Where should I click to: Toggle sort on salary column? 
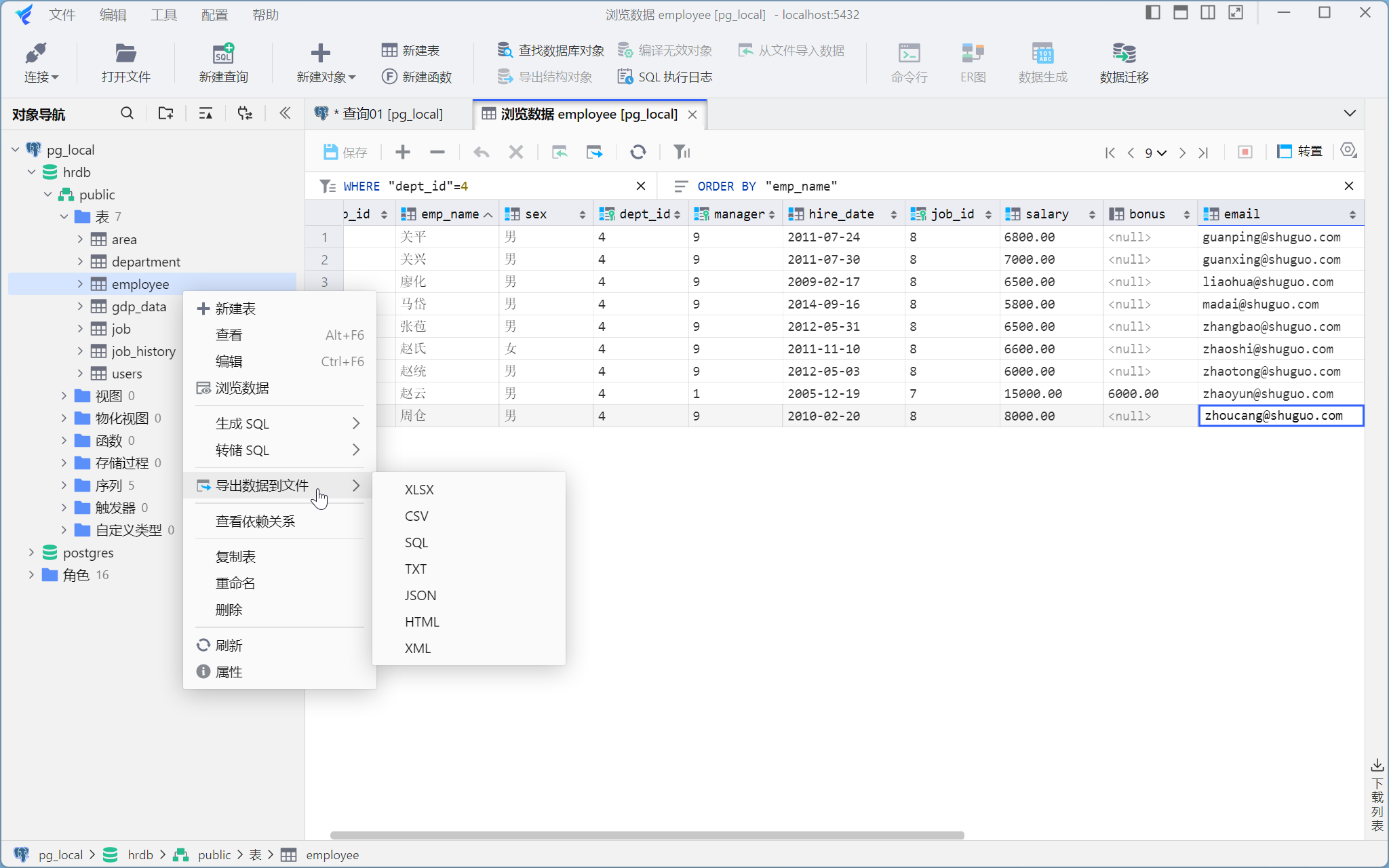pyautogui.click(x=1092, y=214)
